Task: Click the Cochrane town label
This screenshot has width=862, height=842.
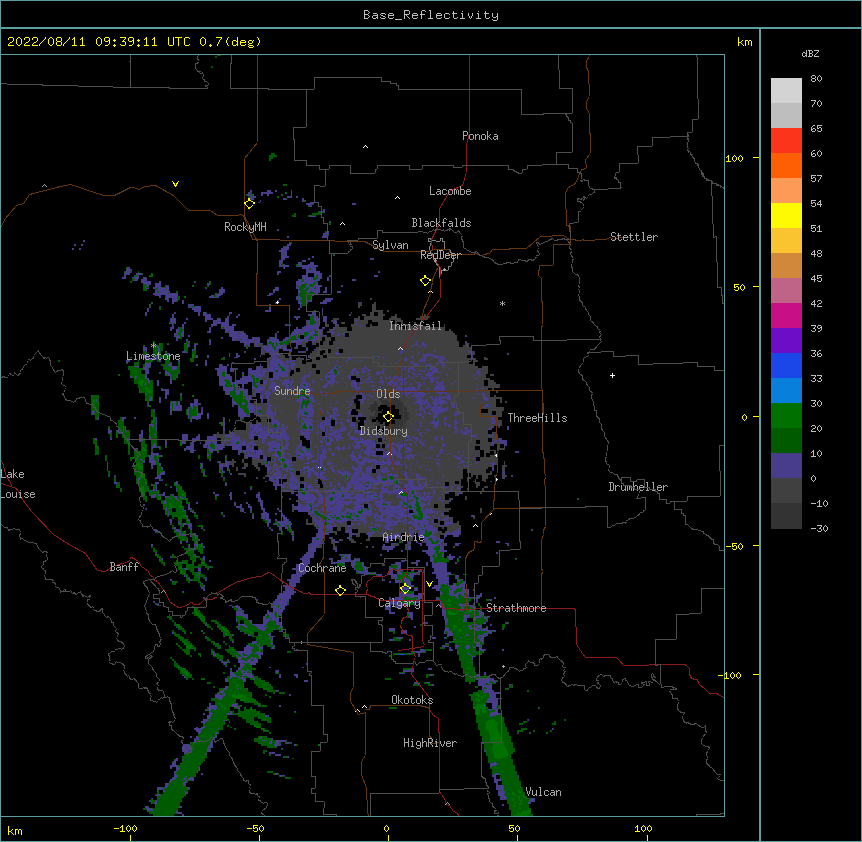Action: click(322, 568)
